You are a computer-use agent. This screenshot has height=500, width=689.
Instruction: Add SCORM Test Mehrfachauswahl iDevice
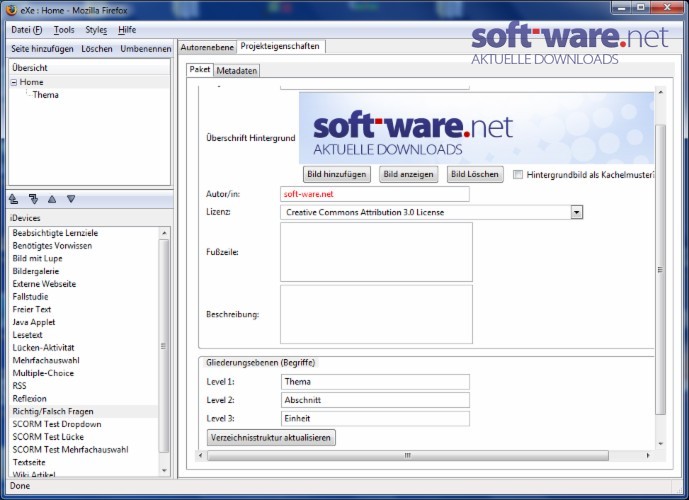pos(70,449)
